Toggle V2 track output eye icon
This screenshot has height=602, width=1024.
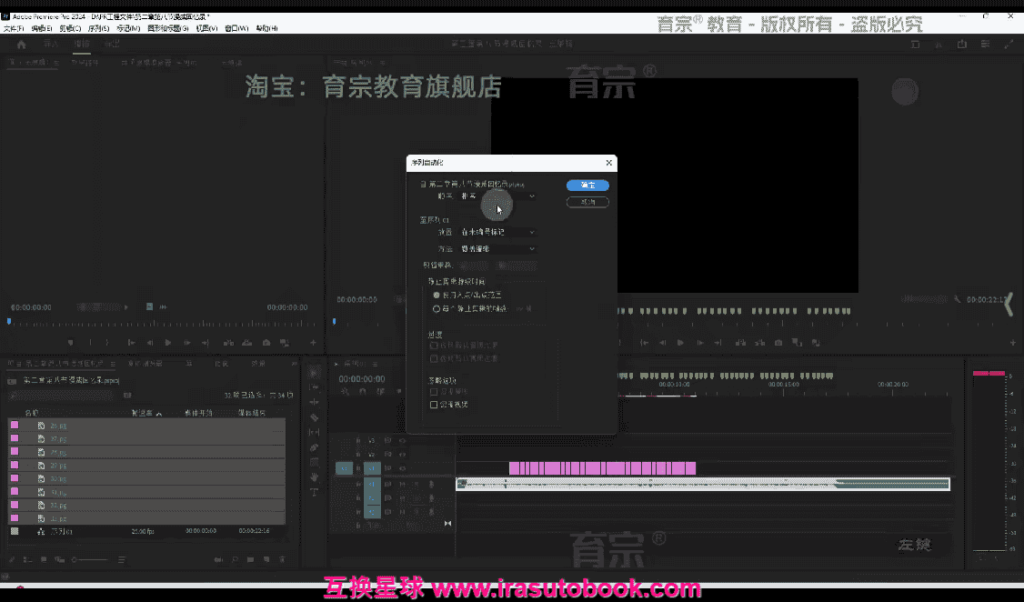coord(402,454)
